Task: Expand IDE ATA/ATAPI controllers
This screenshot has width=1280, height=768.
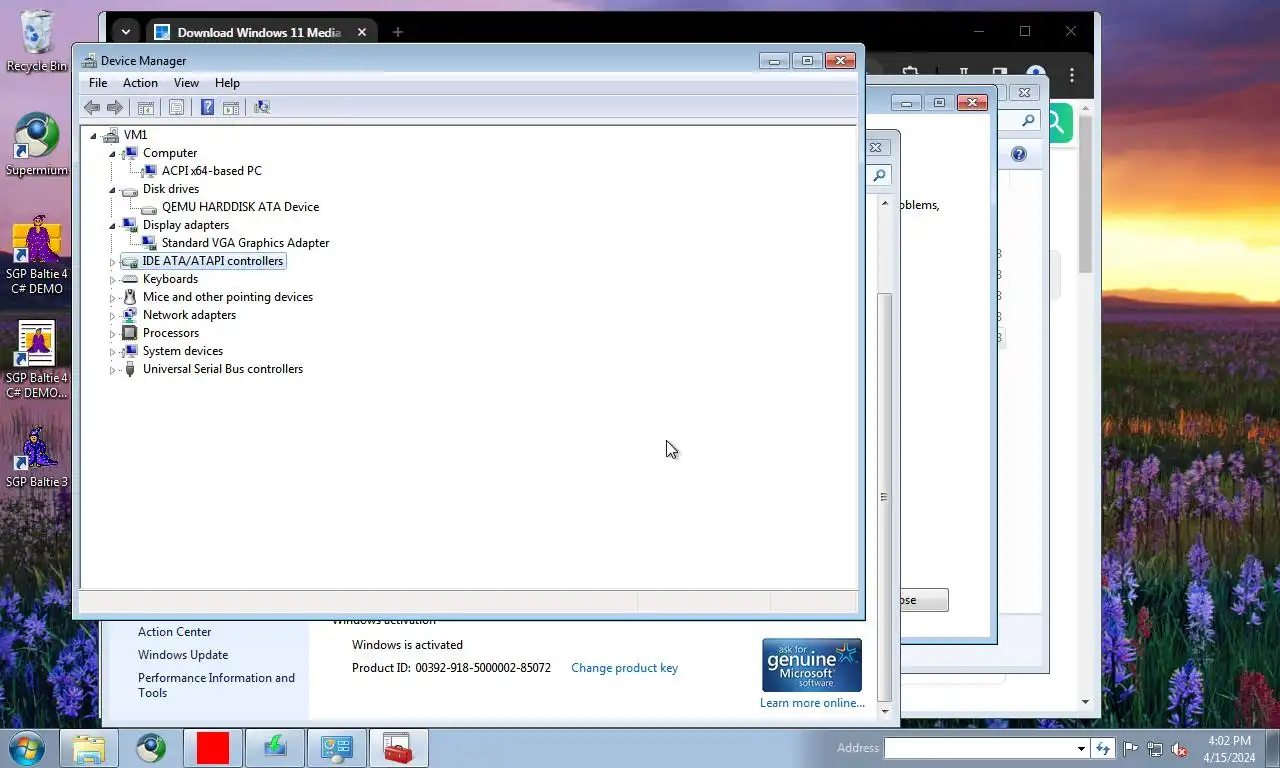Action: pos(112,261)
